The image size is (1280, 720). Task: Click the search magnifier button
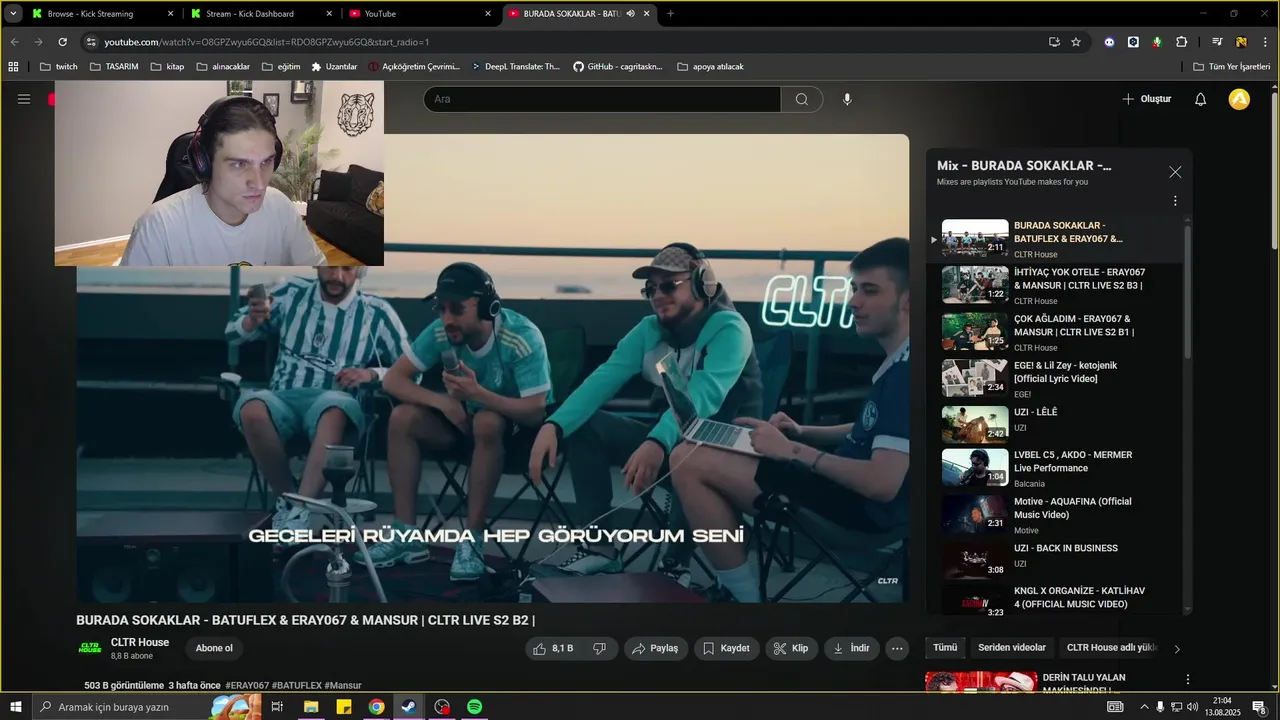[x=802, y=99]
